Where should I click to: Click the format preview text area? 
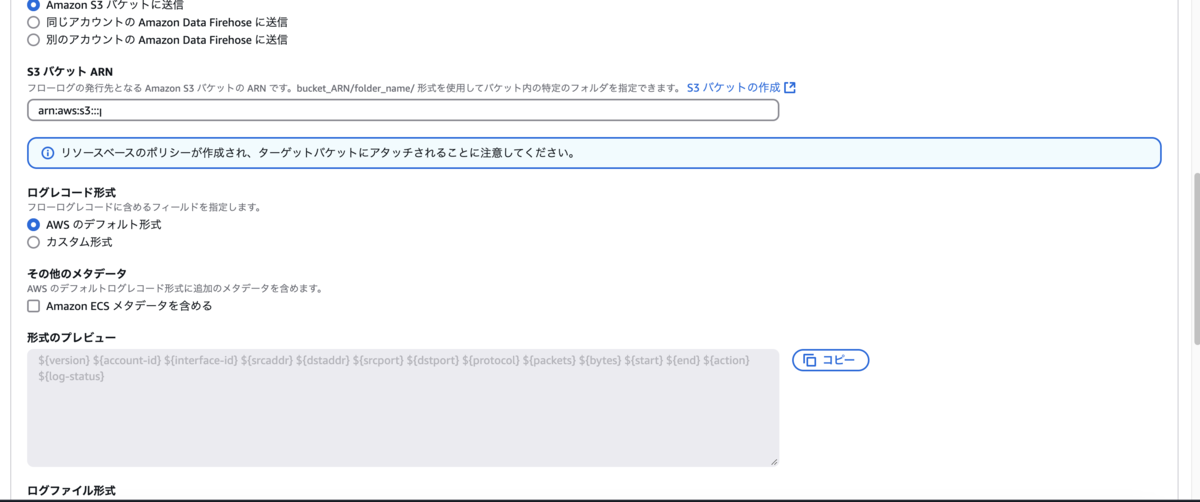(x=403, y=407)
